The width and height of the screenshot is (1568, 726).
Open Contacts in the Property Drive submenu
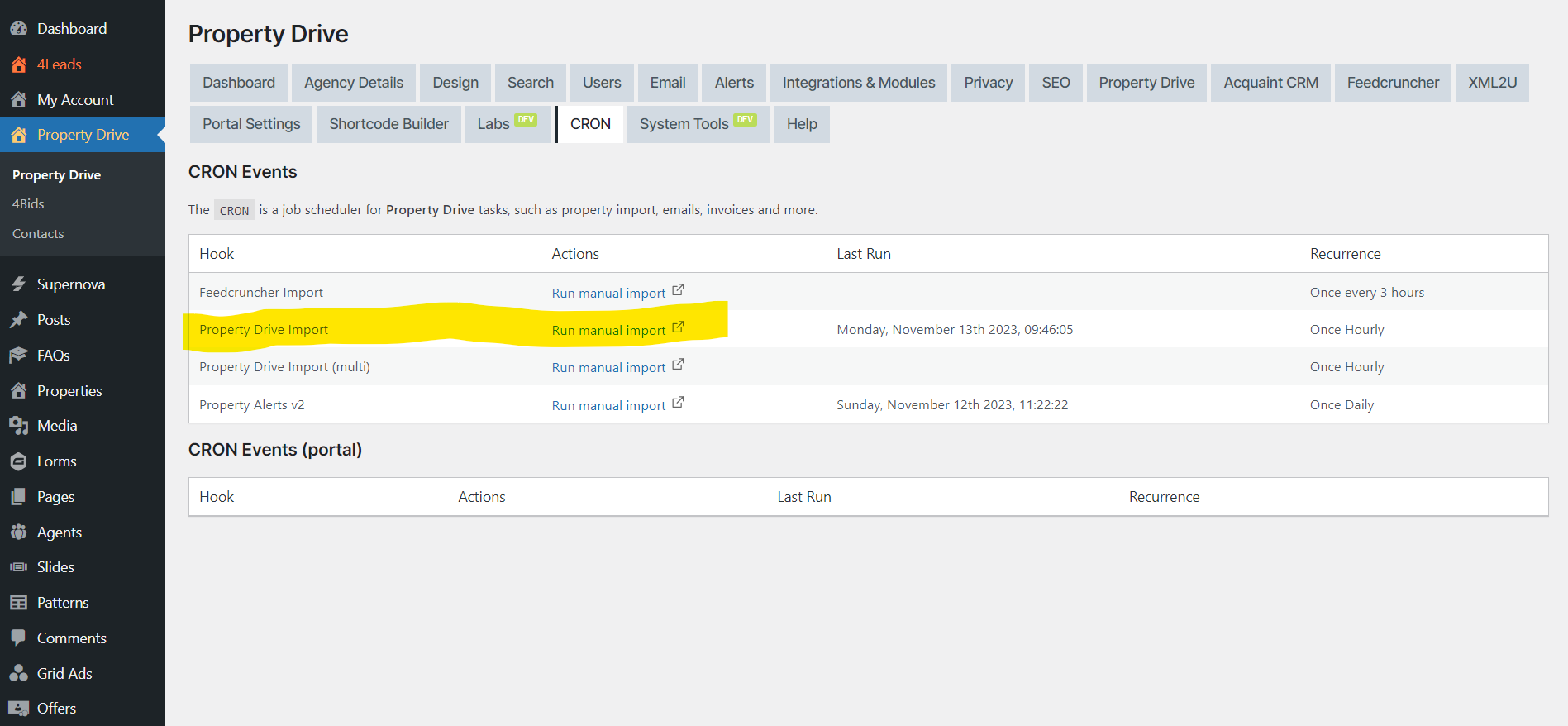38,234
